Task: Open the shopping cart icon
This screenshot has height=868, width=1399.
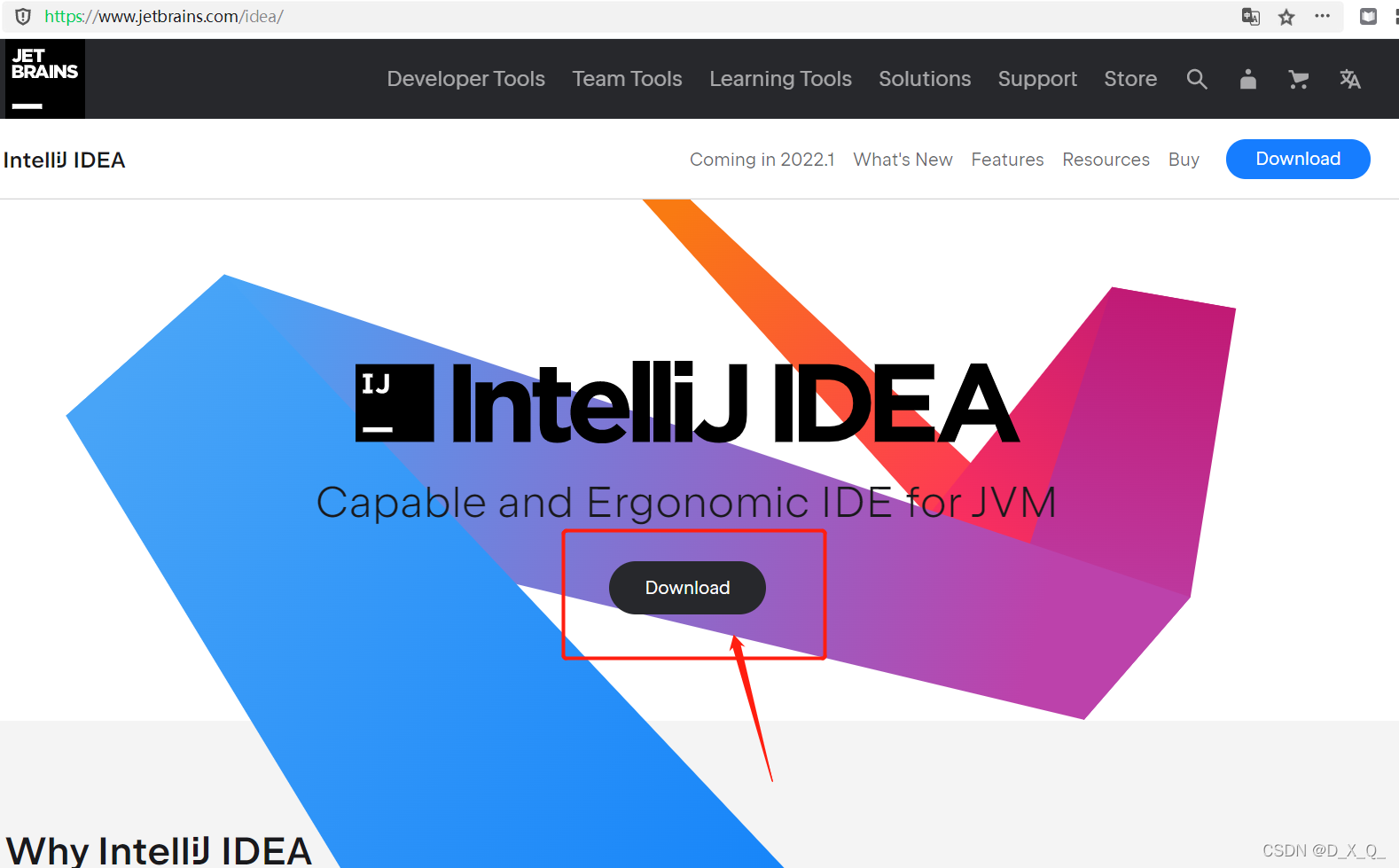Action: click(x=1299, y=79)
